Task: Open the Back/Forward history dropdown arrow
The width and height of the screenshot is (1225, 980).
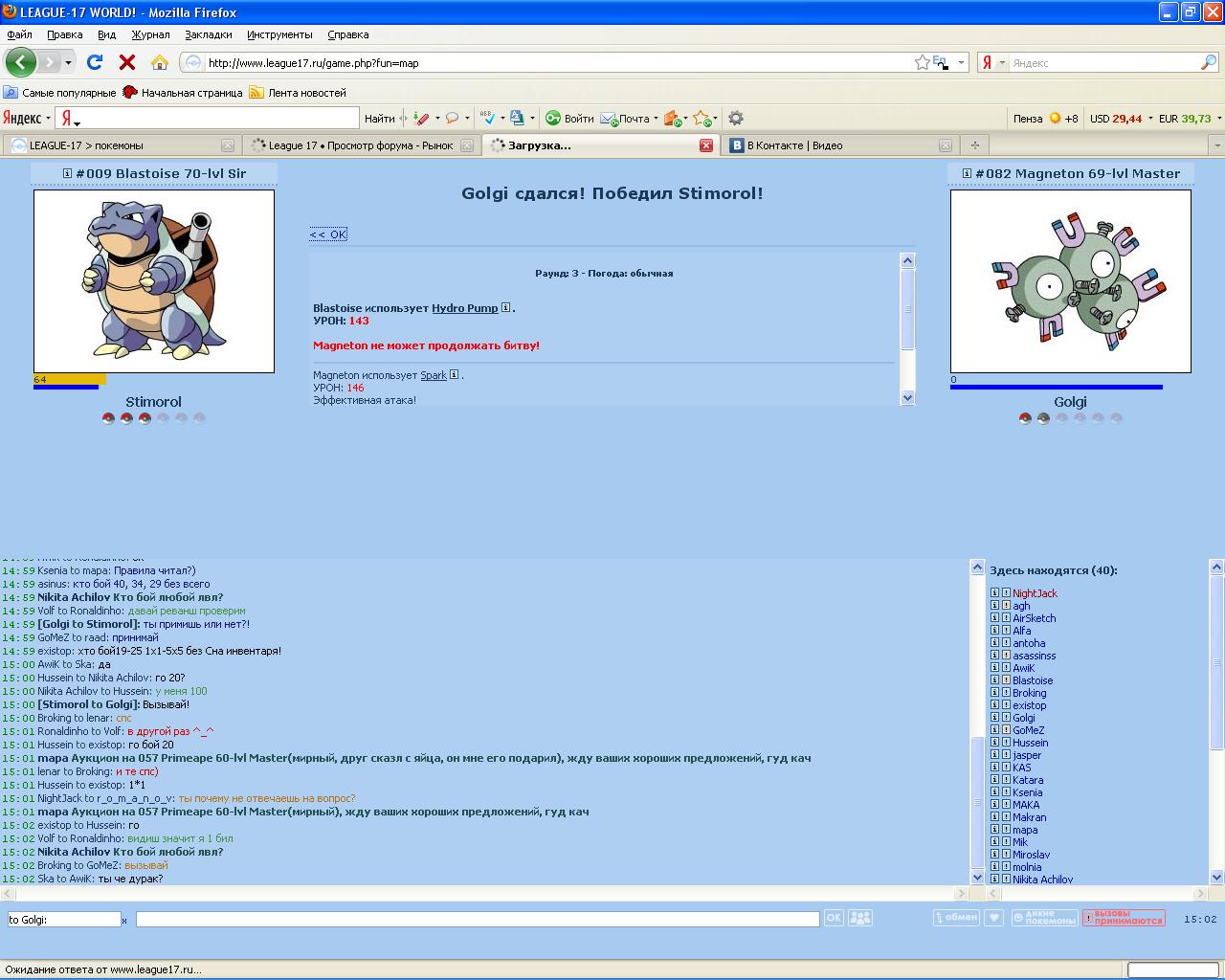Action: tap(68, 63)
